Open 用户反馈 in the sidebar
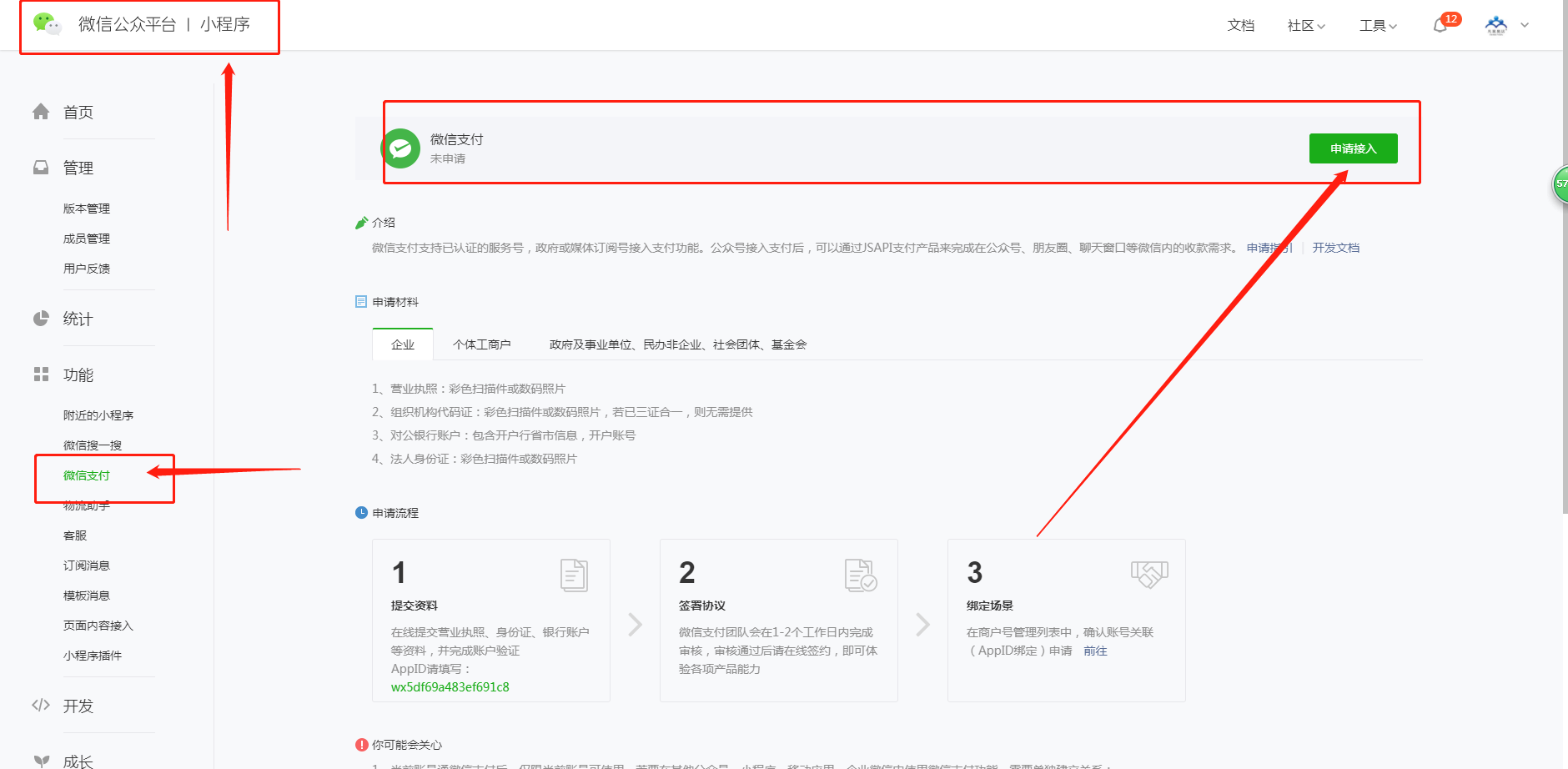 (87, 269)
